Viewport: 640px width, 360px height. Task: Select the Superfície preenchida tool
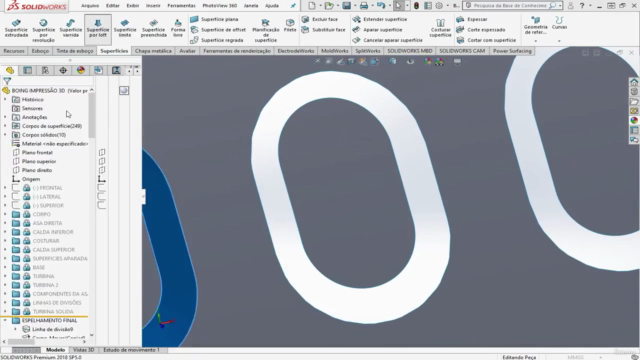coord(153,28)
